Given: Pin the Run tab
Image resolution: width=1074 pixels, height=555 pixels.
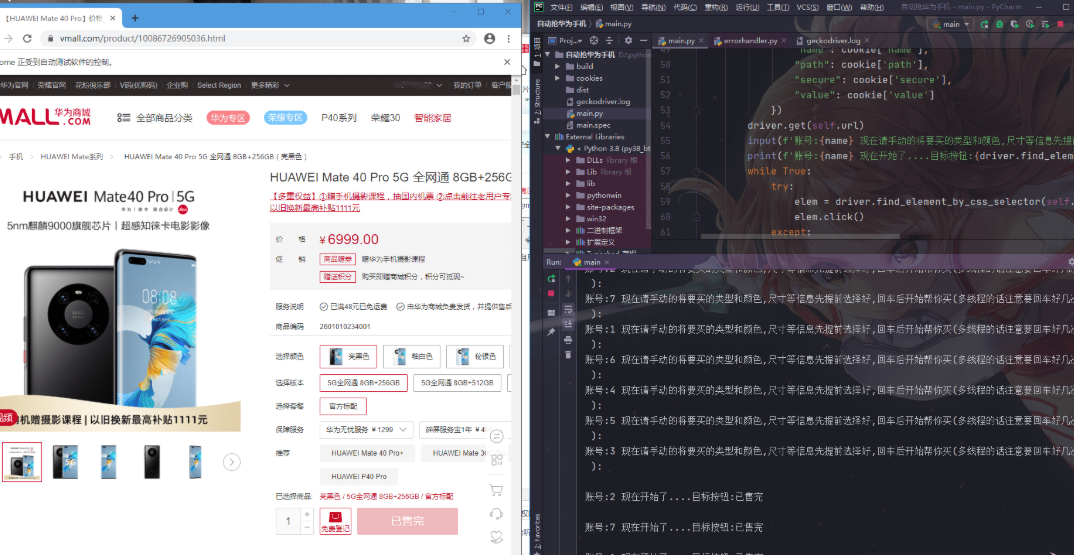Looking at the screenshot, I should 551,332.
